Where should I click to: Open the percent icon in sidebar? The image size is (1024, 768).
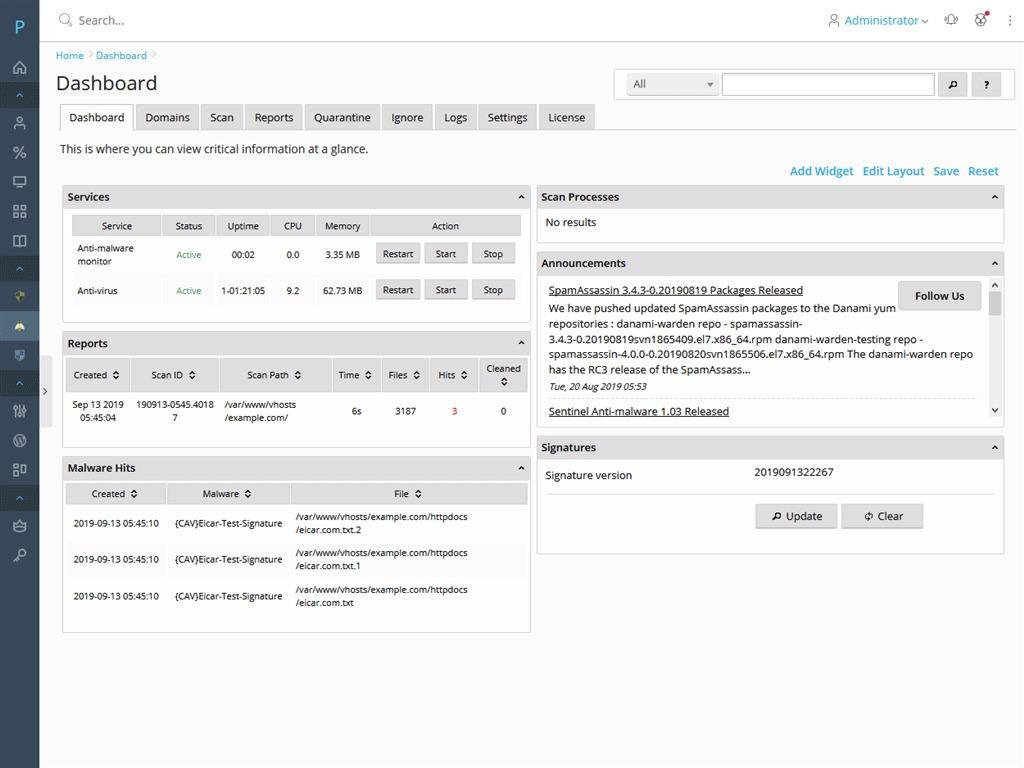pyautogui.click(x=19, y=153)
